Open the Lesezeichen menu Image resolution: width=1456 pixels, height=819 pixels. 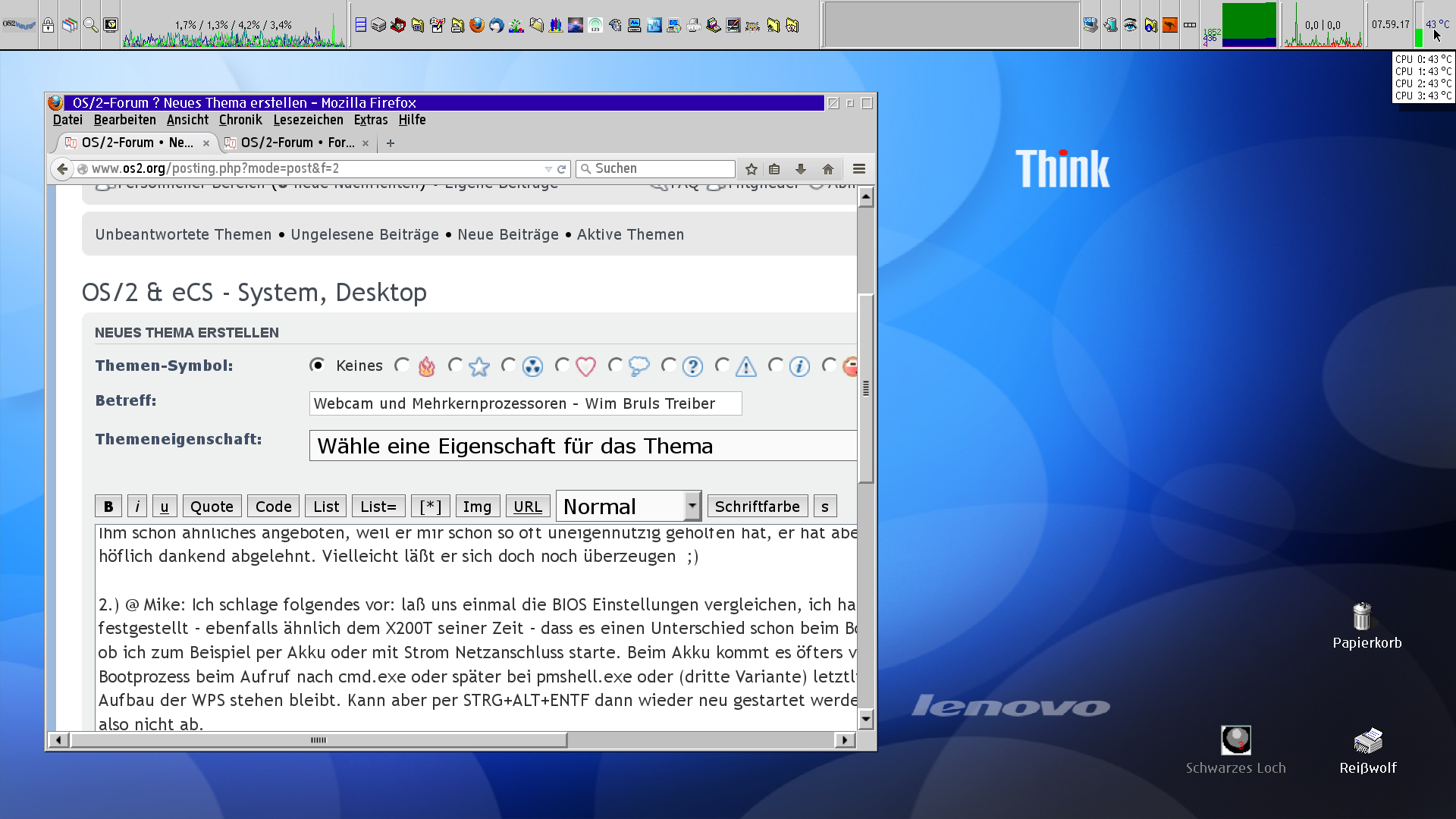pos(308,120)
